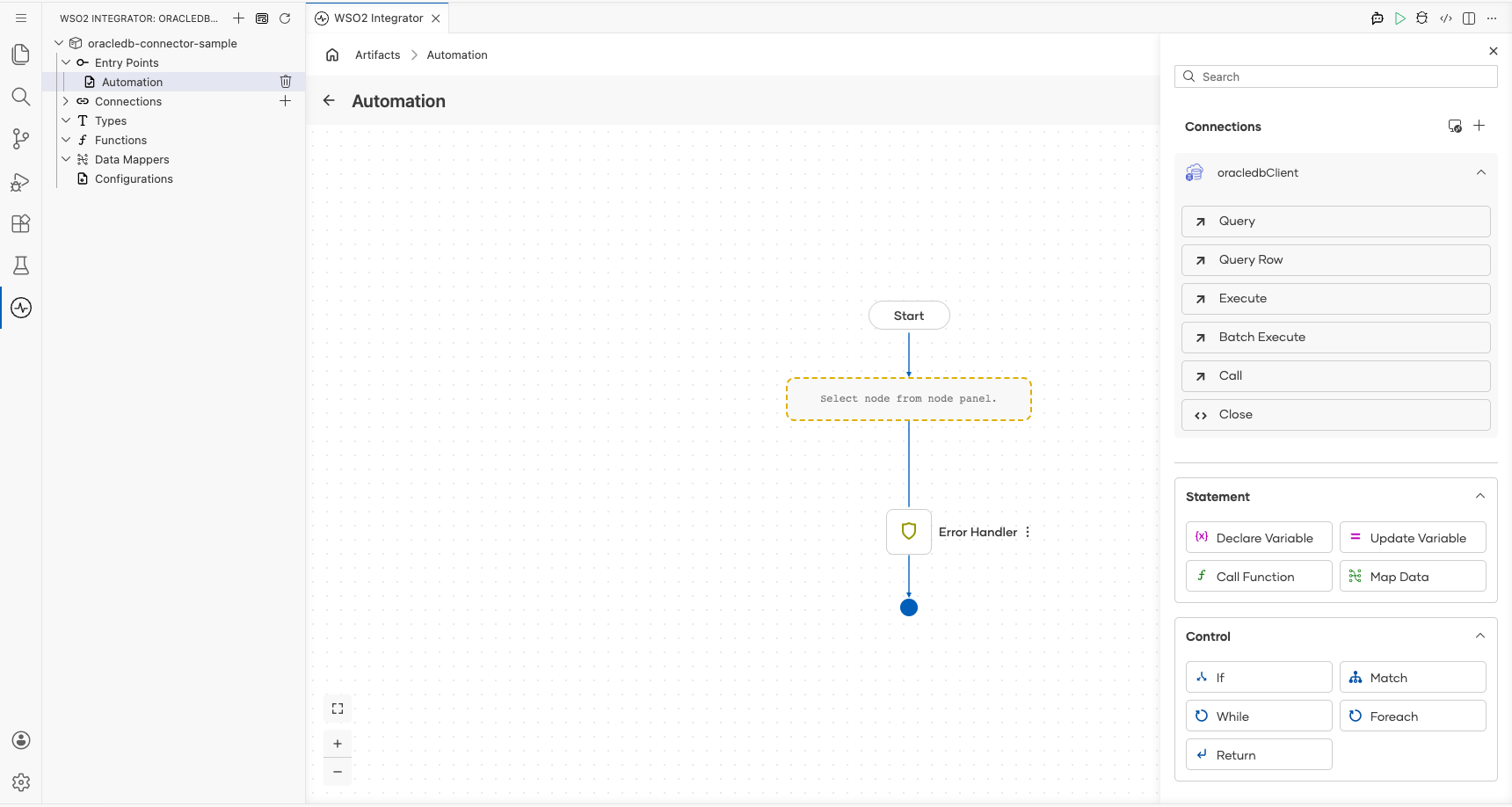The height and width of the screenshot is (807, 1512).
Task: Go back with the arrow beside Automation
Action: click(x=329, y=101)
